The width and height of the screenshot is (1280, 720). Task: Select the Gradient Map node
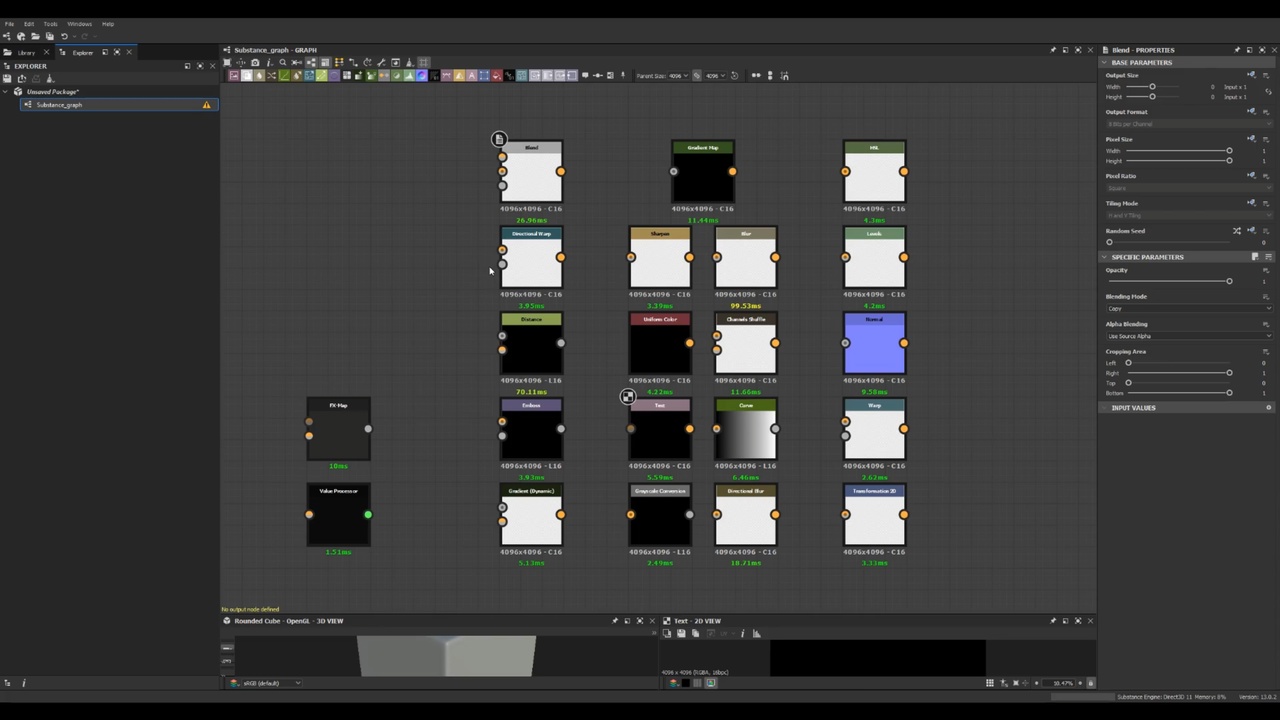pos(703,172)
